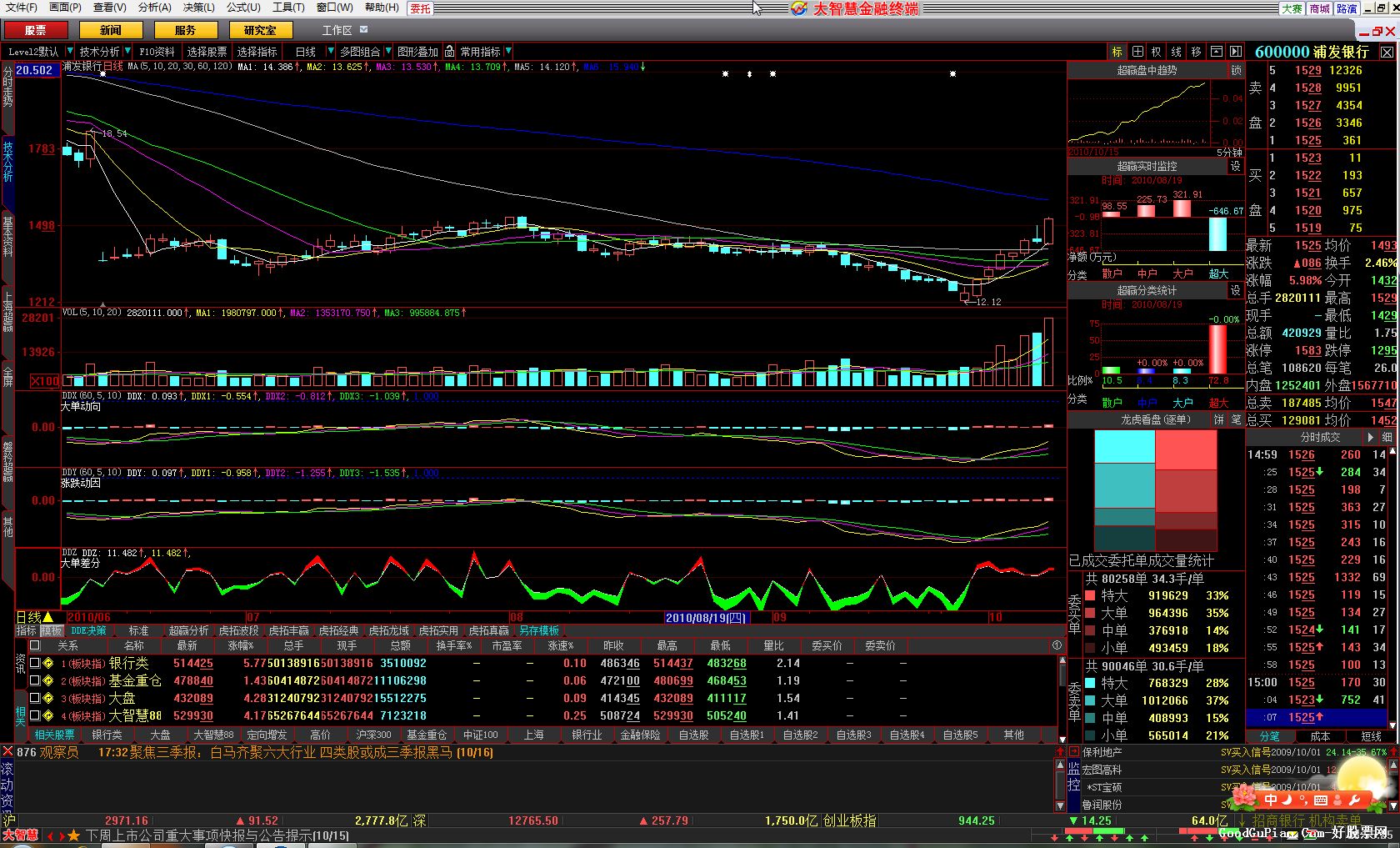
Task: Click the yellow diamond icon beside 基金重仓
Action: pyautogui.click(x=48, y=681)
